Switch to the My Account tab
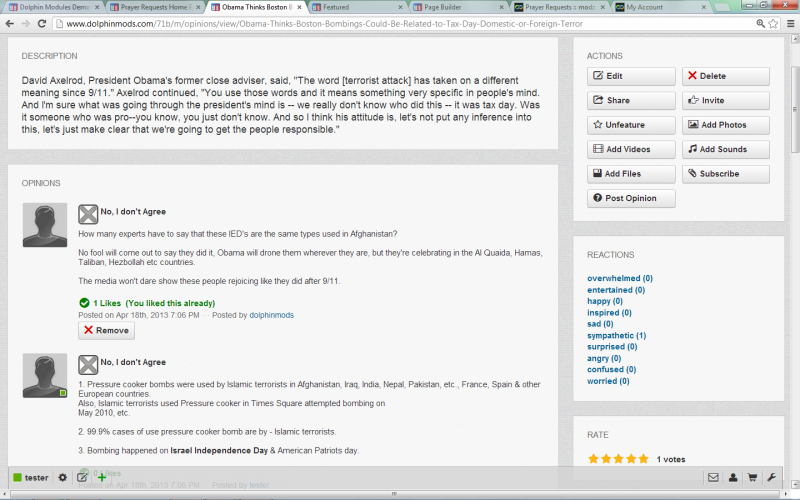This screenshot has height=500, width=800. pos(658,7)
